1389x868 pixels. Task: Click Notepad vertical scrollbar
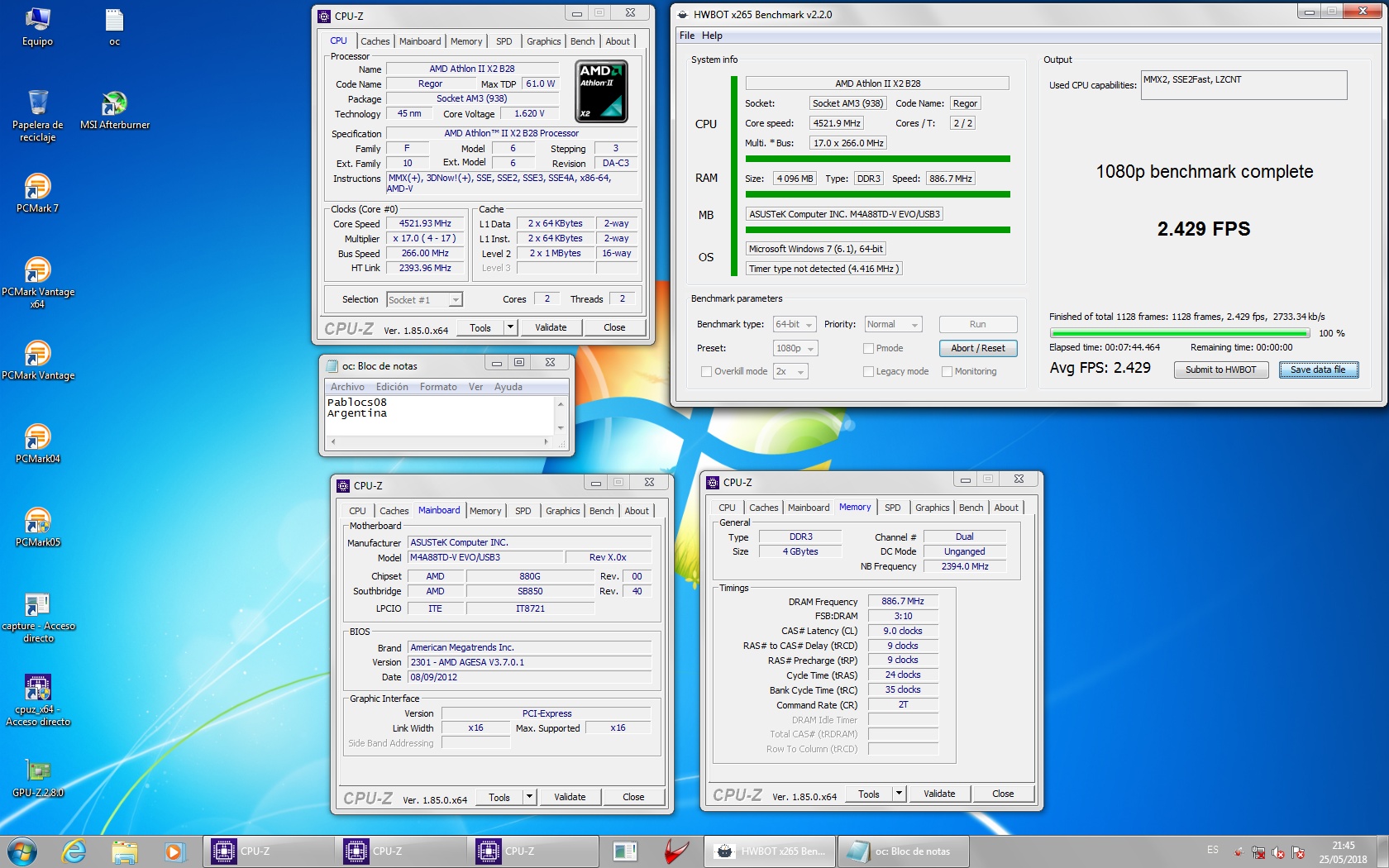coord(561,416)
